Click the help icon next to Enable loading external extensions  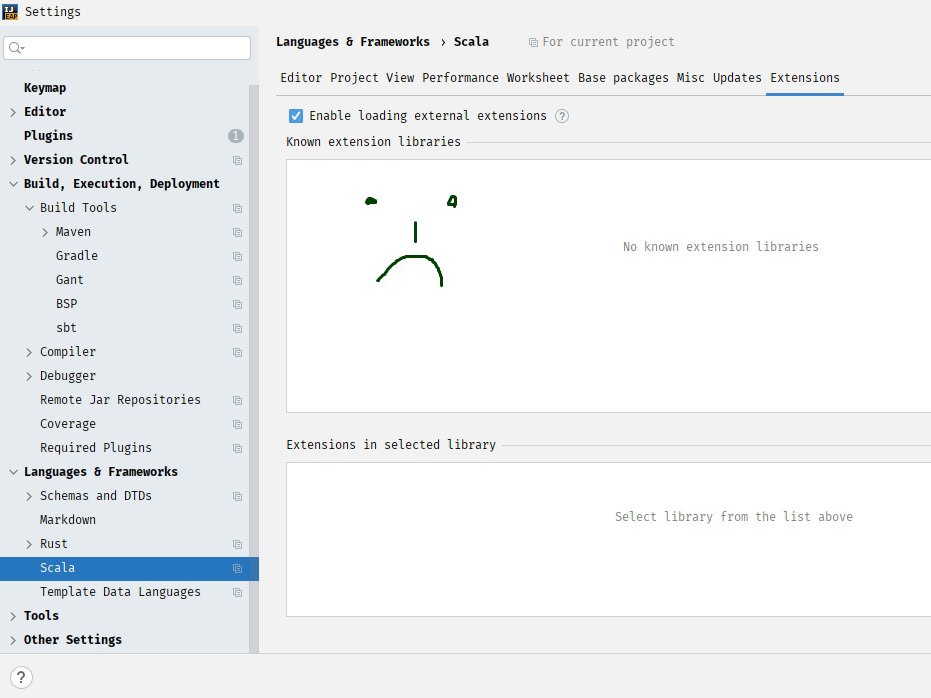562,116
